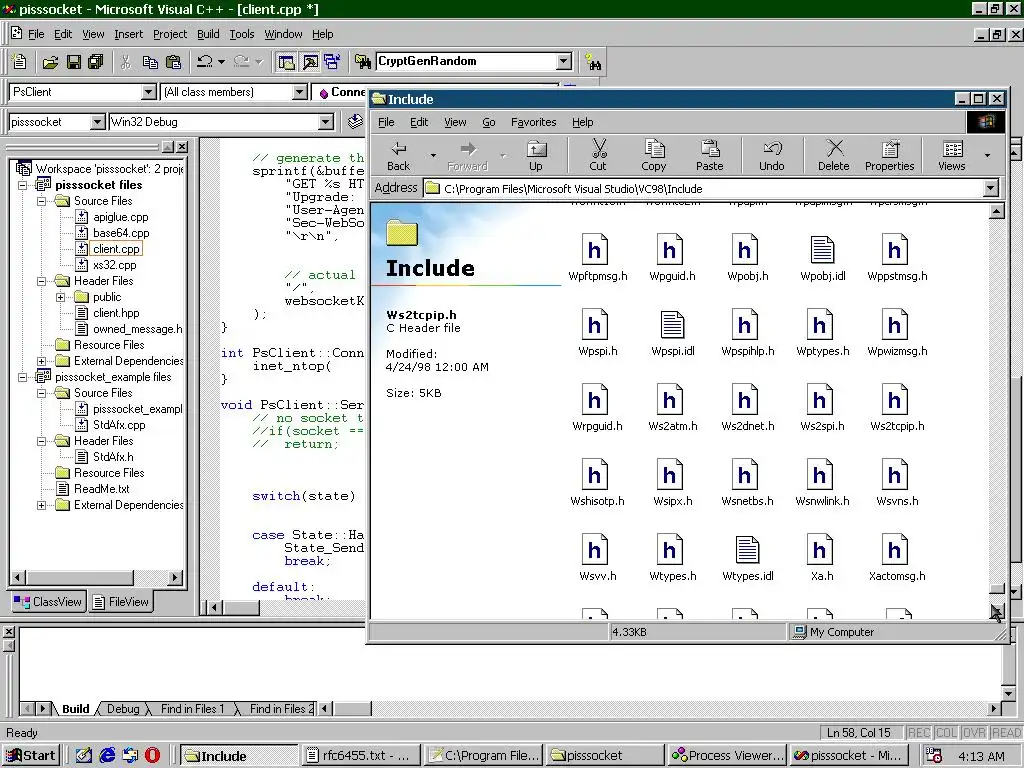
Task: Click the Undo arrow in Visual C++ toolbar
Action: tap(205, 62)
